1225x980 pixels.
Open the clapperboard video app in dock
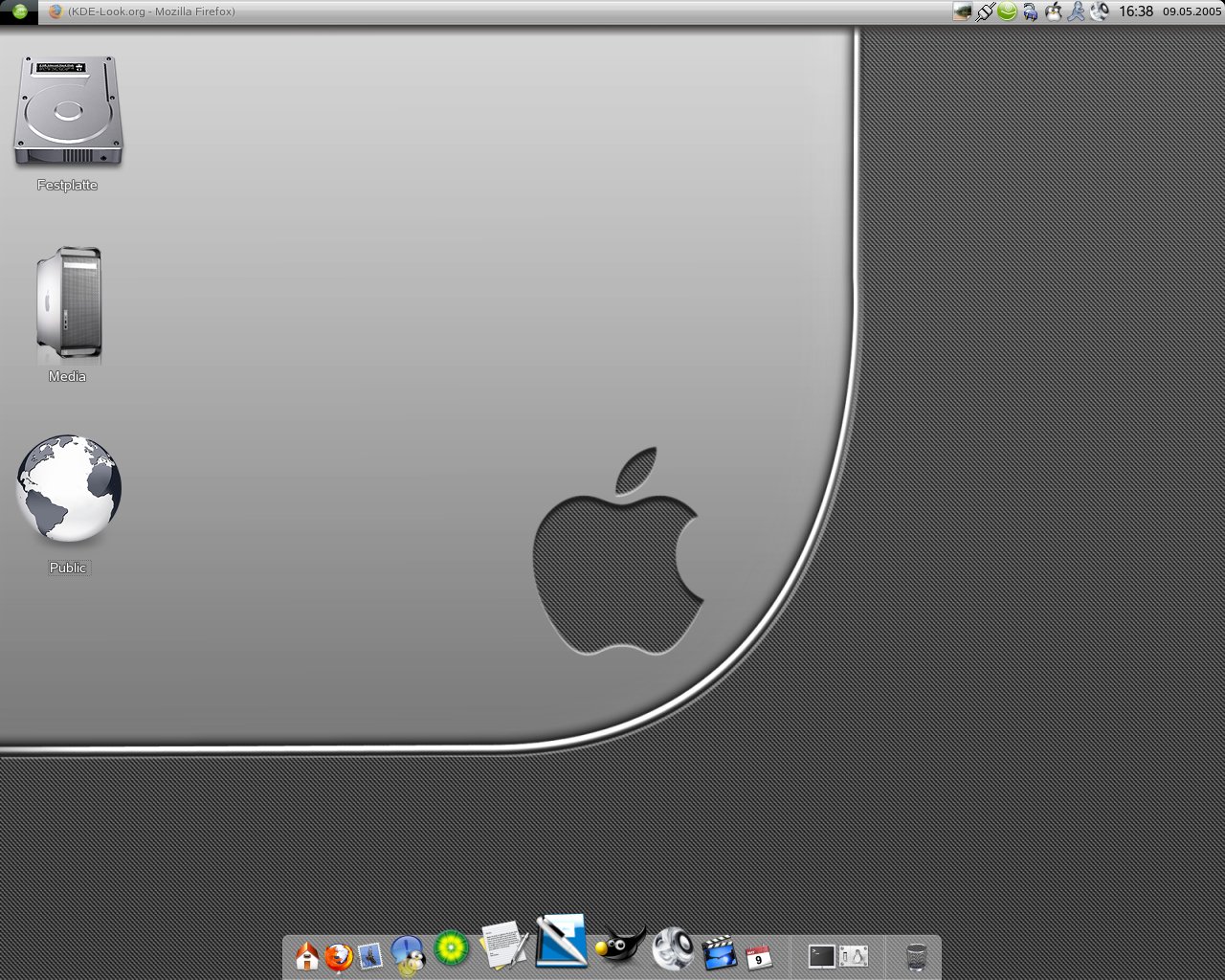719,953
